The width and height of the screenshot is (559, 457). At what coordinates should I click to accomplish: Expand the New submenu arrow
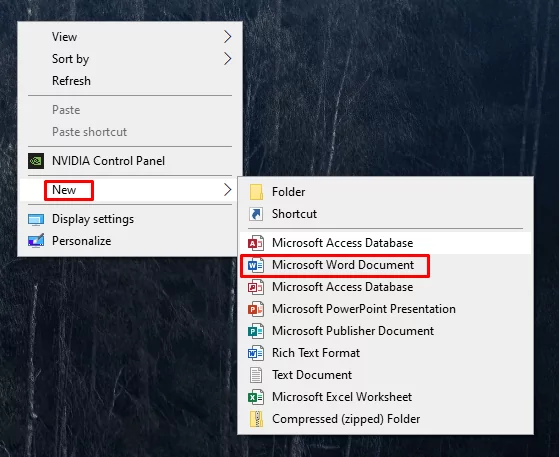tap(227, 190)
